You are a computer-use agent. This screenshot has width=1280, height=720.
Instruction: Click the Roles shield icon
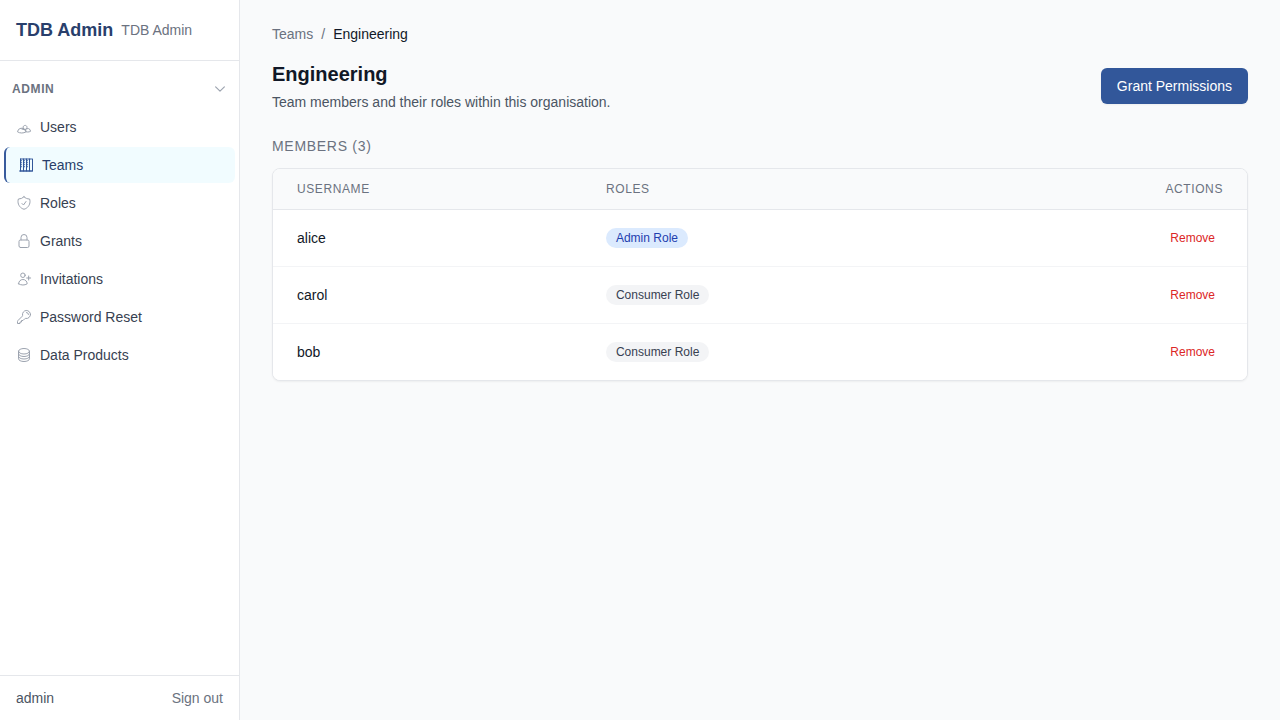pyautogui.click(x=24, y=203)
